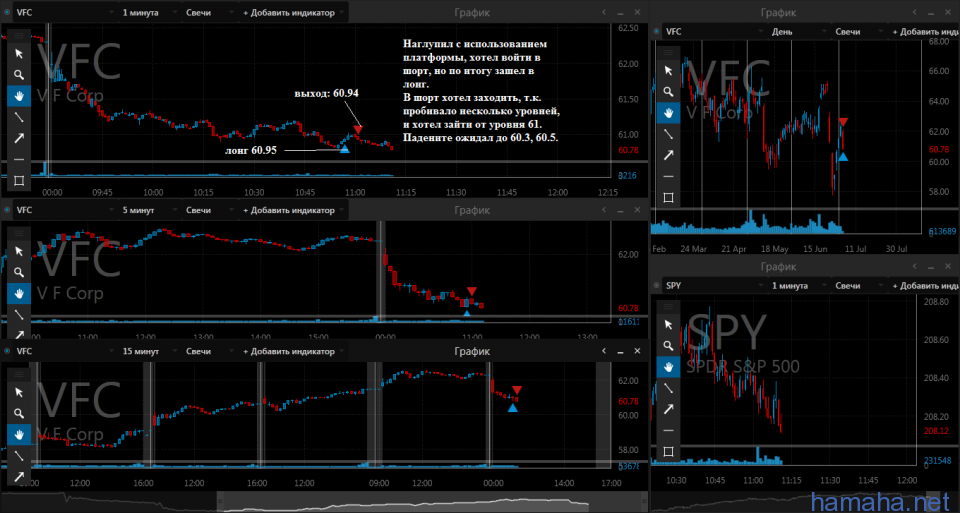This screenshot has width=960, height=513.
Task: Open the 'Свечи' chart type dropdown in the 1-minute VFC chart
Action: tap(209, 12)
